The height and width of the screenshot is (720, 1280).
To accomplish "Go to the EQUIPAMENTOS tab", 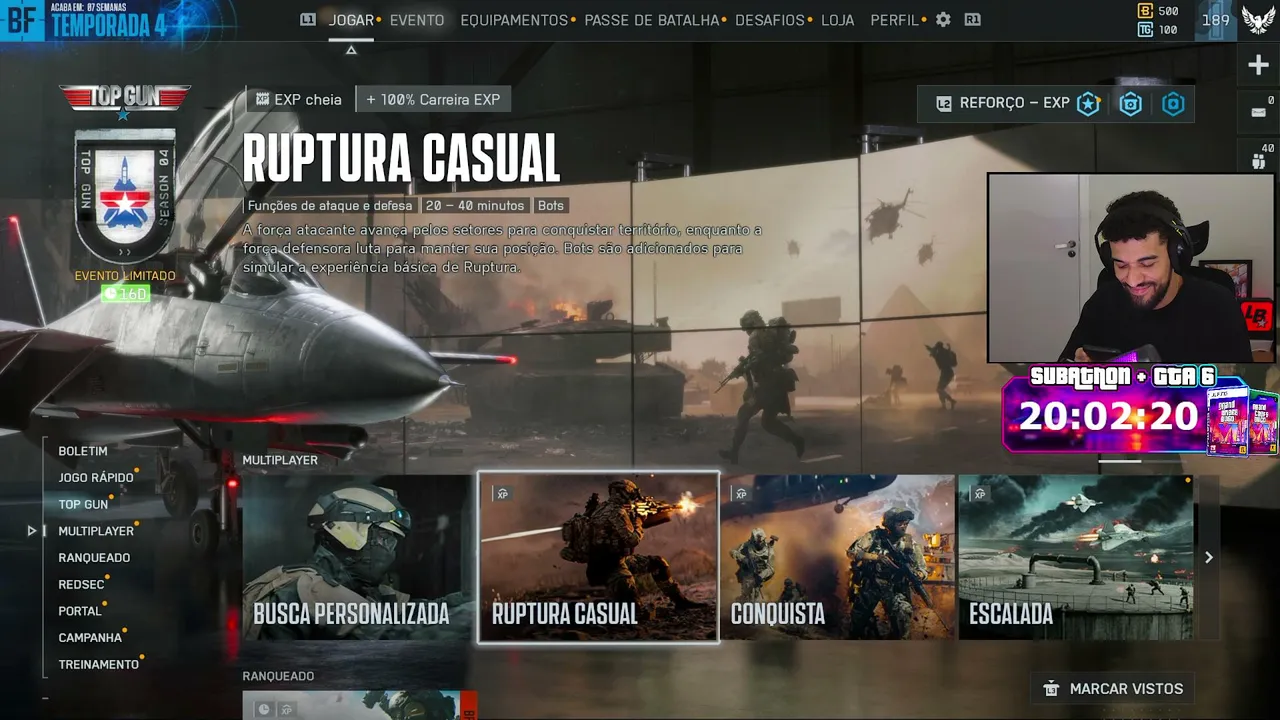I will point(514,20).
